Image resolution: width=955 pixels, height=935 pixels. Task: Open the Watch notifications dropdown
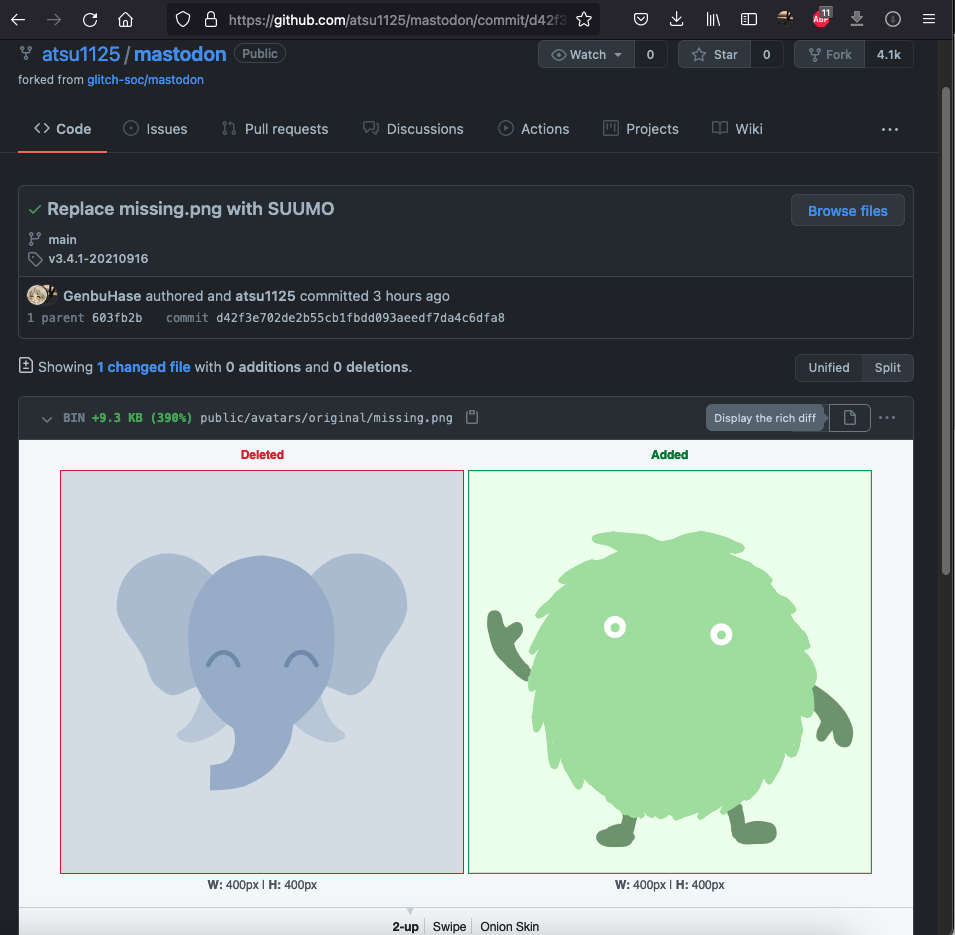[x=587, y=55]
